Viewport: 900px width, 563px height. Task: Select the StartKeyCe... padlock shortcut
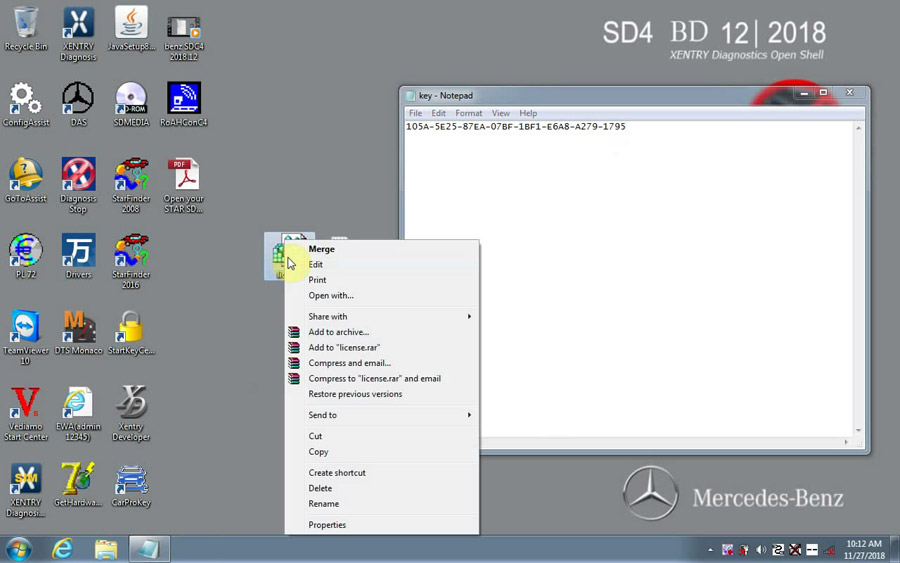pos(131,332)
